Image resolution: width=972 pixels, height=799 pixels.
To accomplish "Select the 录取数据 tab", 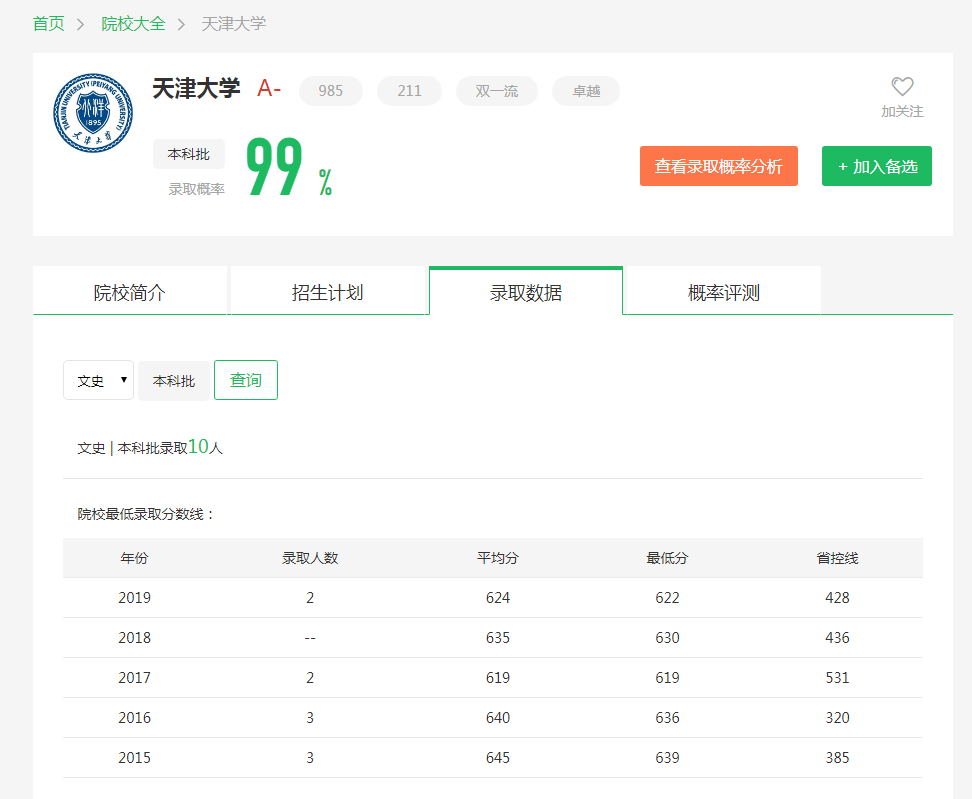I will 526,292.
